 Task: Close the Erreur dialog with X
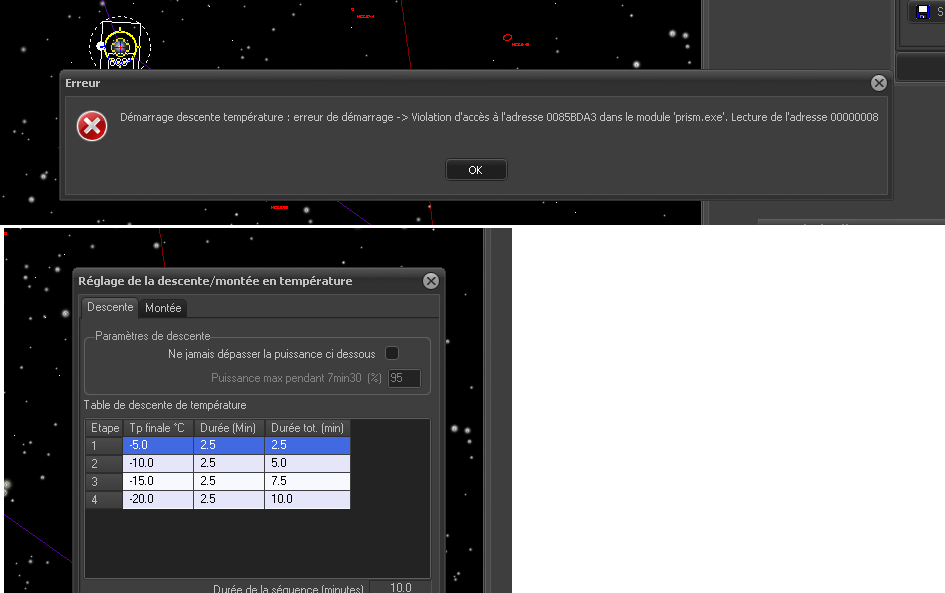pos(878,83)
